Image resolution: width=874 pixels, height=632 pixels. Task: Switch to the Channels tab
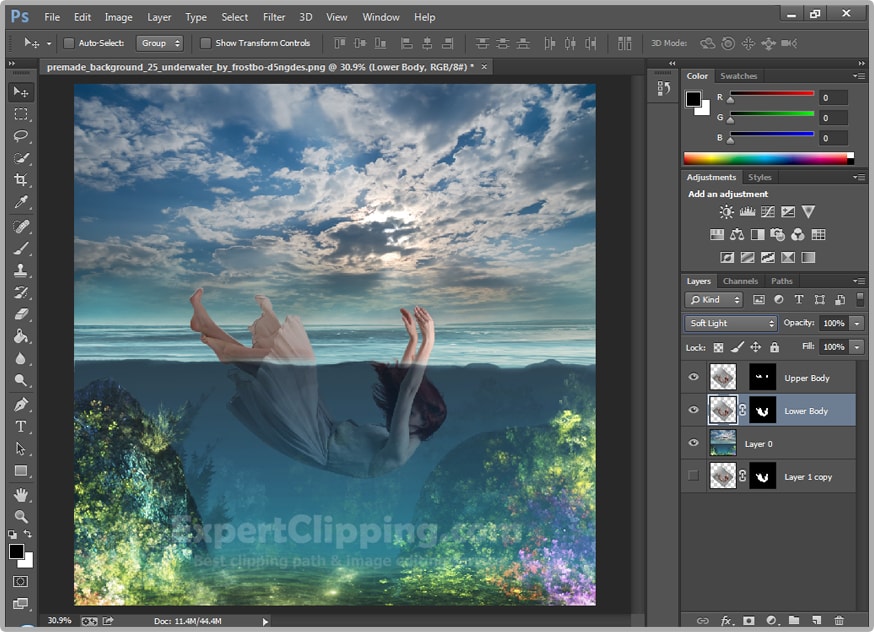[x=740, y=281]
